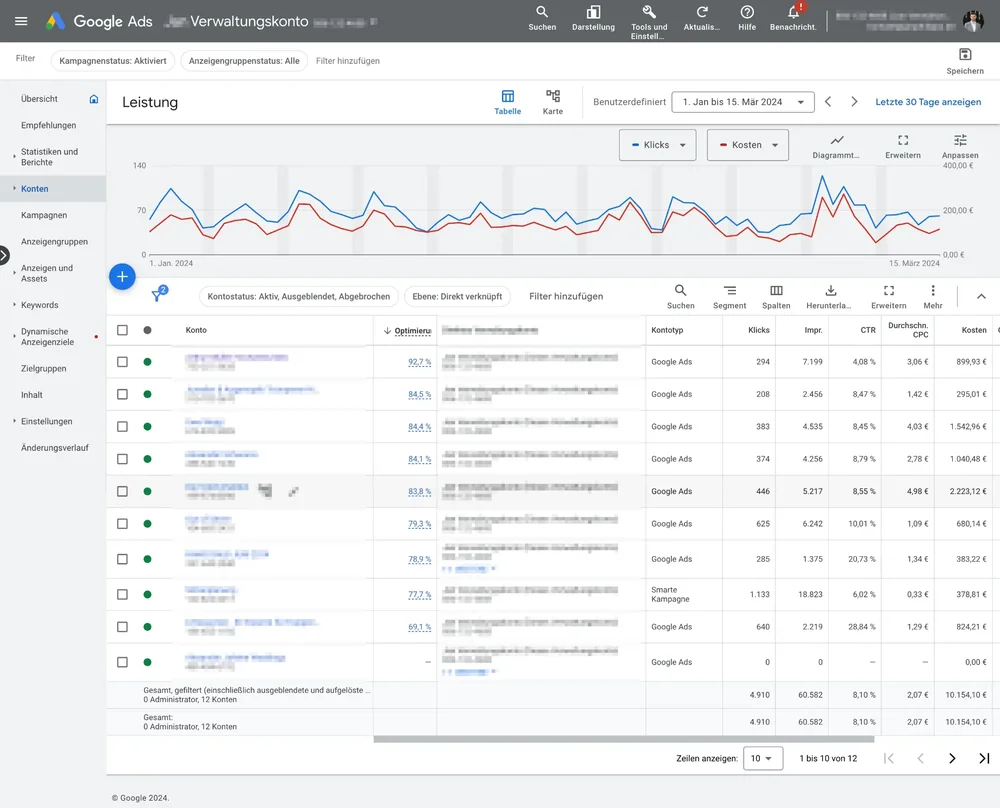This screenshot has height=808, width=1000.
Task: Open Änderungsverlauf in the sidebar
Action: point(55,448)
